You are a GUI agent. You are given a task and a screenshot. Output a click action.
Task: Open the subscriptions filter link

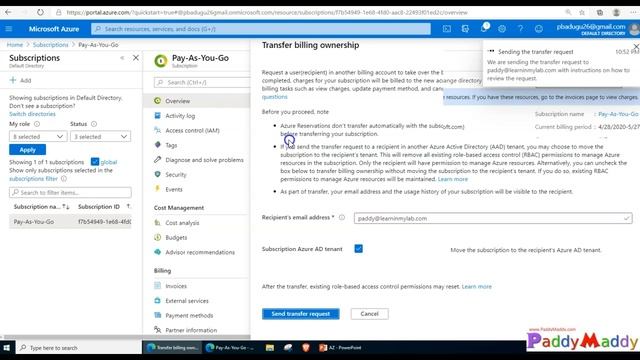pyautogui.click(x=33, y=179)
